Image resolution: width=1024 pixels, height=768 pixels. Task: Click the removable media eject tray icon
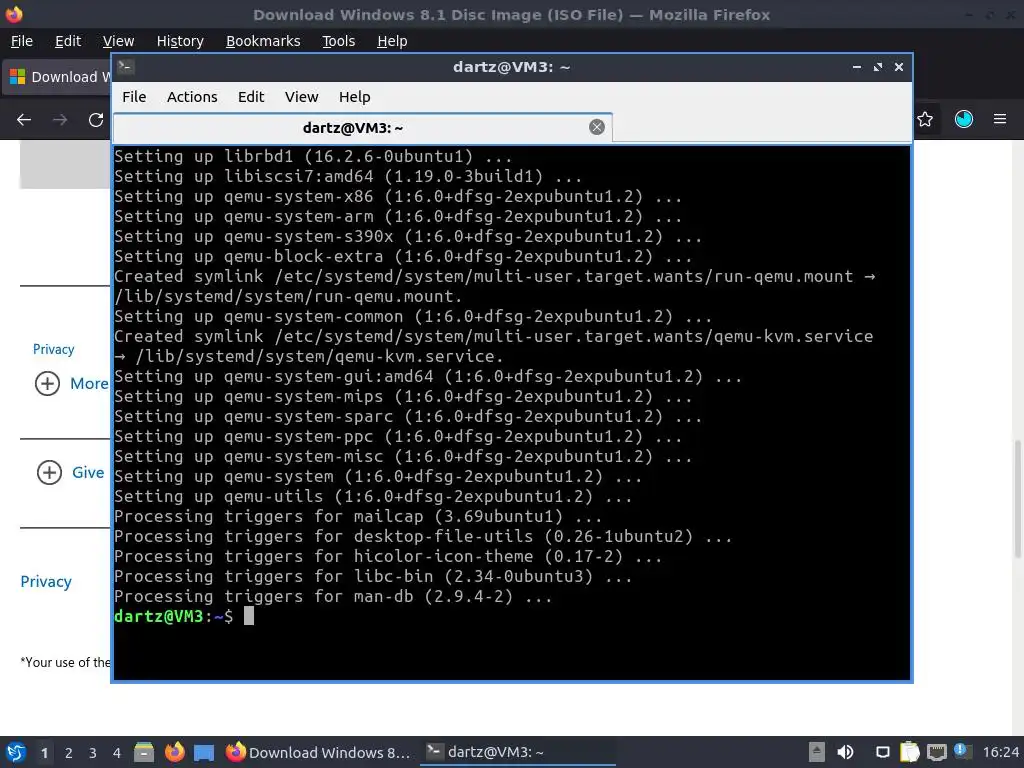[x=816, y=752]
